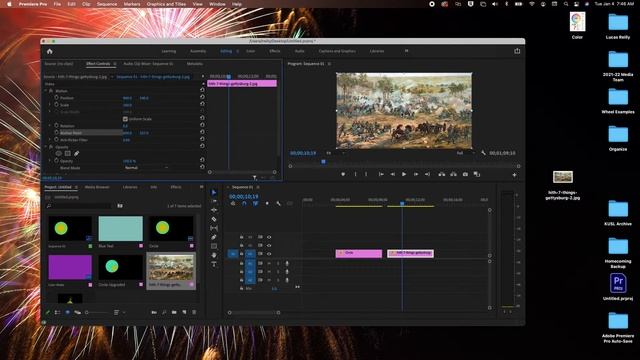640x360 pixels.
Task: Click the Add Marker button in Program Monitor
Action: click(343, 174)
